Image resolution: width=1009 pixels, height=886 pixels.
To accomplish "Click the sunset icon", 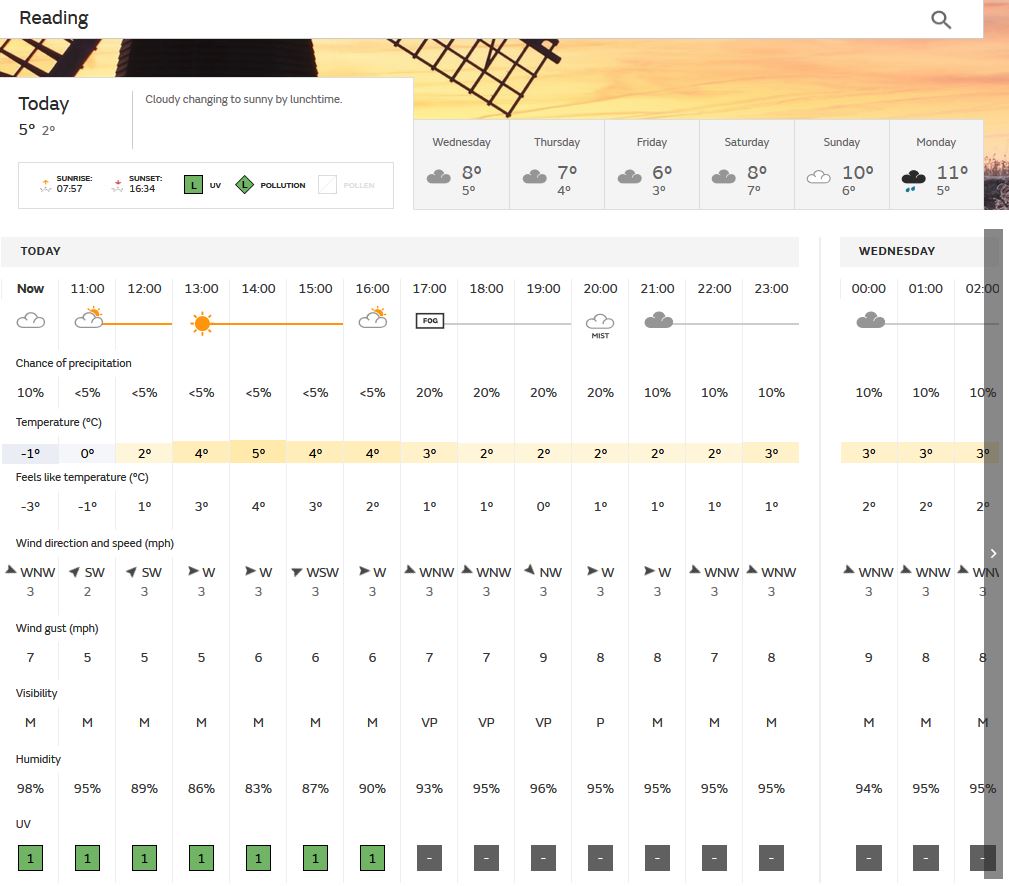I will [x=117, y=184].
